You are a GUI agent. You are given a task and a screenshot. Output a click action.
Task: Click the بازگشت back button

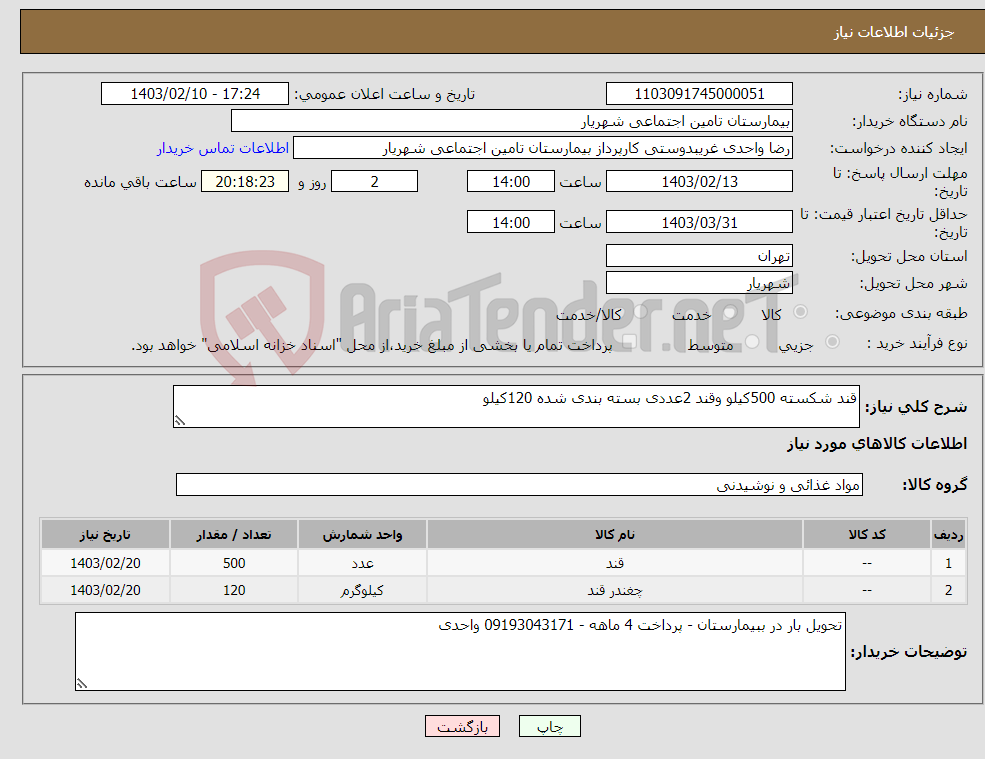(462, 726)
